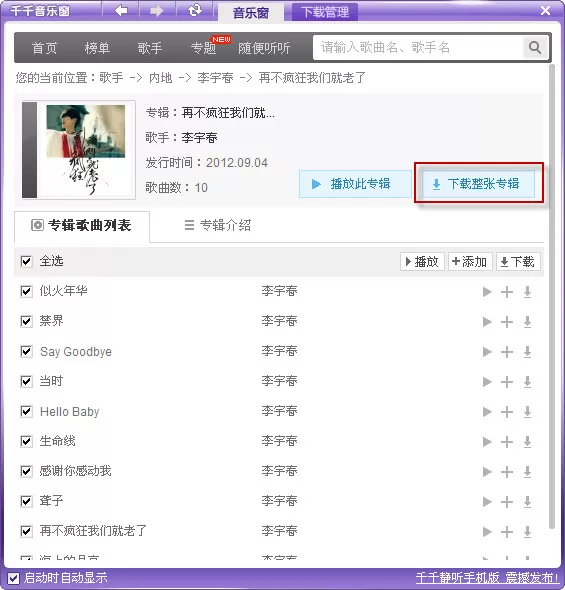The image size is (565, 590).
Task: Select the 专辑歌曲列表 tab
Action: pyautogui.click(x=82, y=226)
